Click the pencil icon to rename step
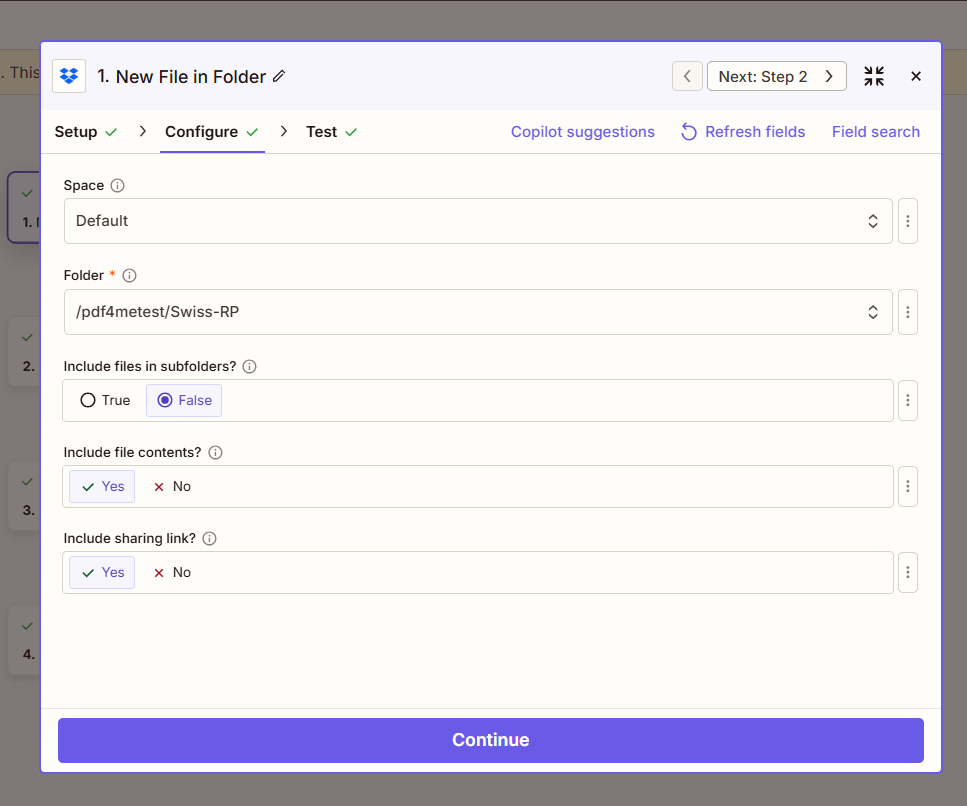Screen dimensions: 967x806 click(279, 76)
